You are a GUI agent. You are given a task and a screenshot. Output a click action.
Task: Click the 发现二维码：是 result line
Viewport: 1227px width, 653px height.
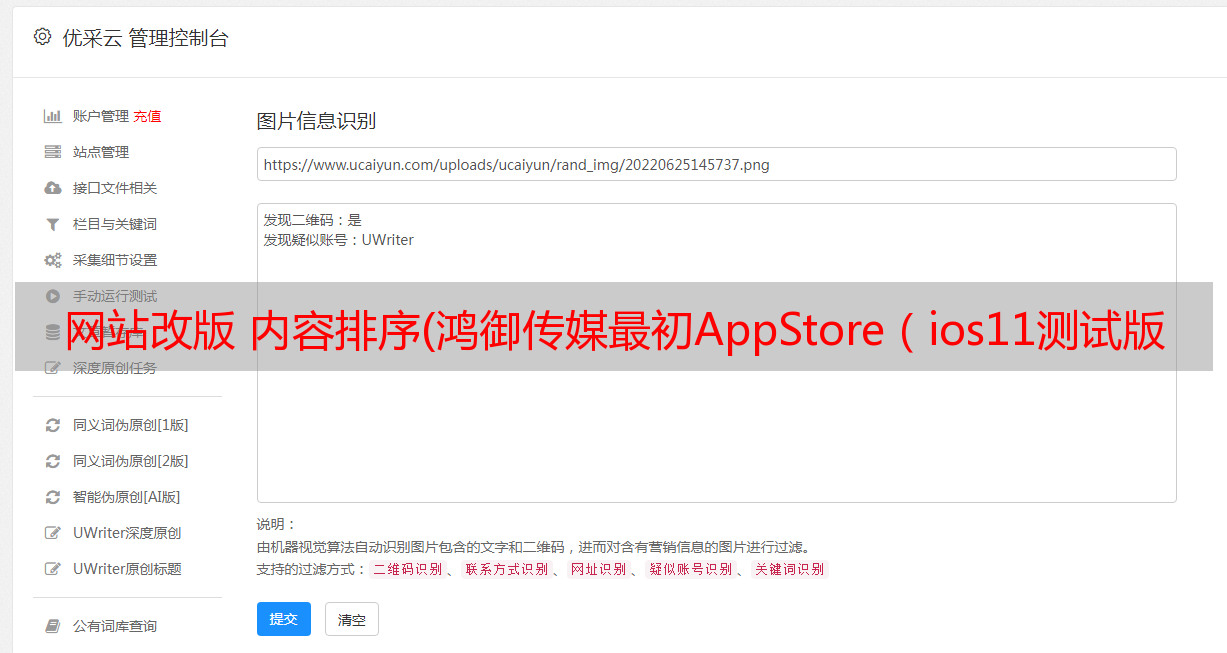coord(312,220)
